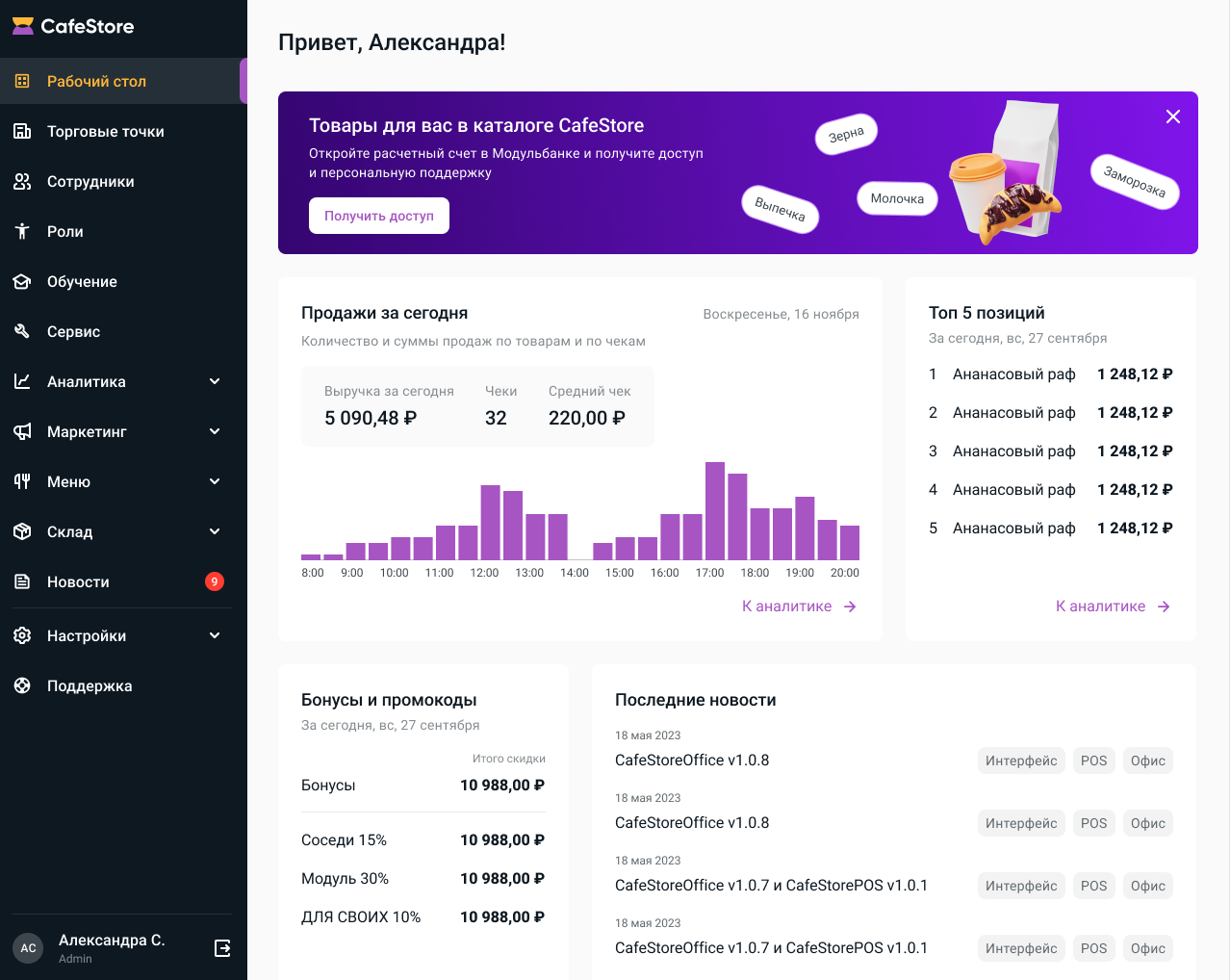Viewport: 1230px width, 980px height.
Task: Expand the Аналитика submenu chevron
Action: (x=215, y=381)
